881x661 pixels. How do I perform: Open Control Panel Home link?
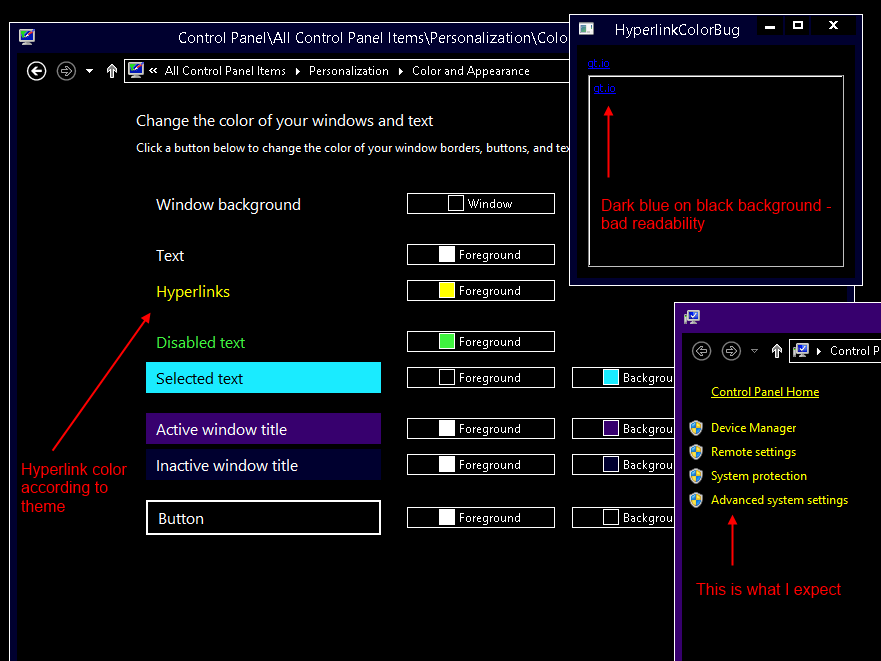point(765,392)
